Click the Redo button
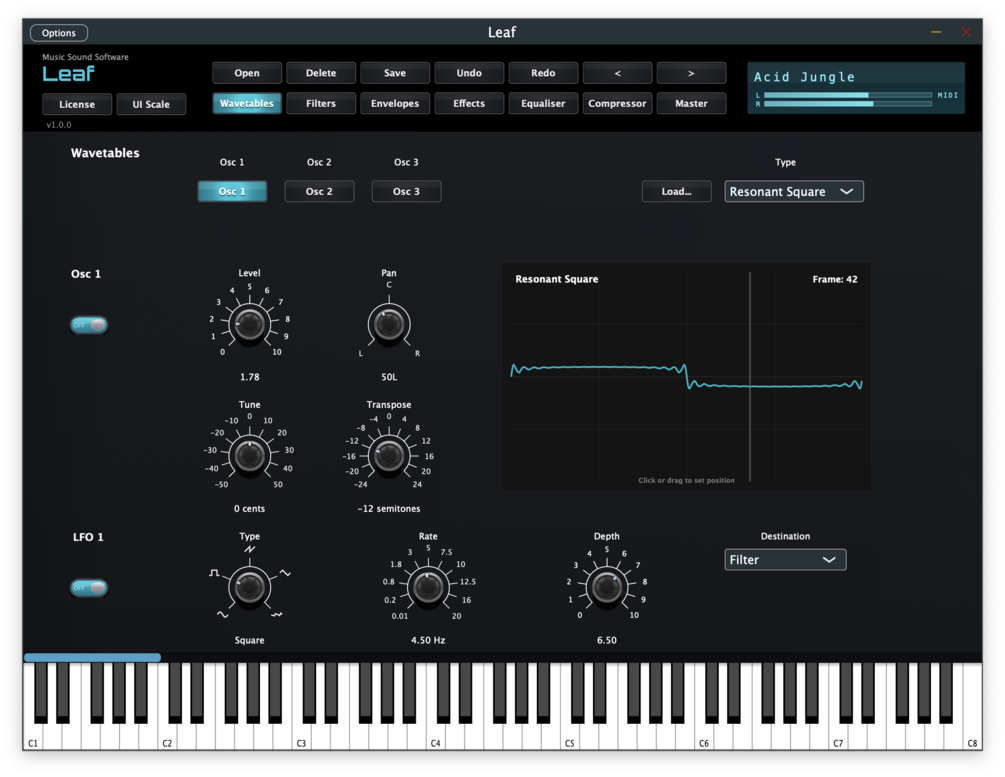 (543, 73)
